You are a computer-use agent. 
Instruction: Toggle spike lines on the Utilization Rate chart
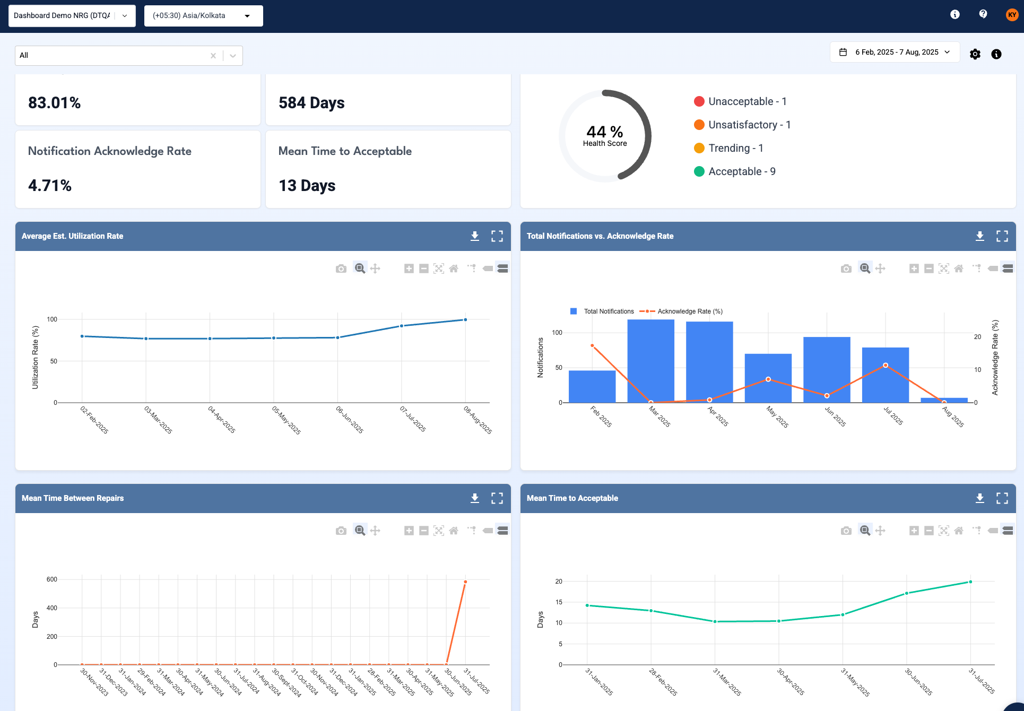(472, 268)
